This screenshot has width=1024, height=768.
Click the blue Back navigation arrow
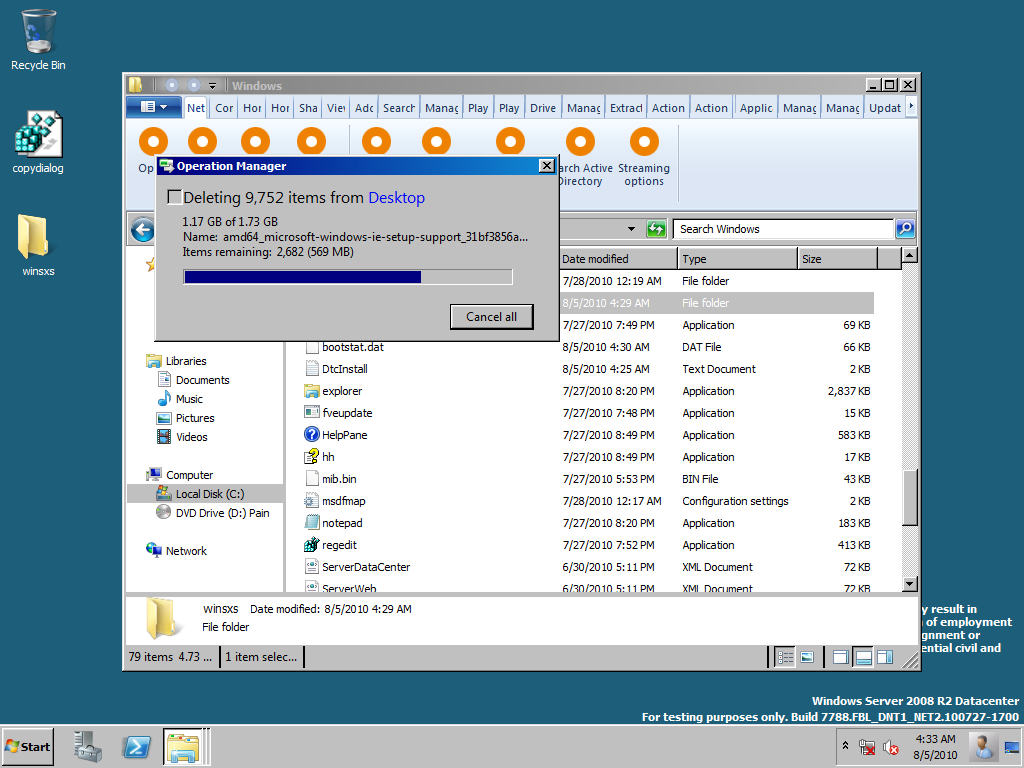point(142,230)
